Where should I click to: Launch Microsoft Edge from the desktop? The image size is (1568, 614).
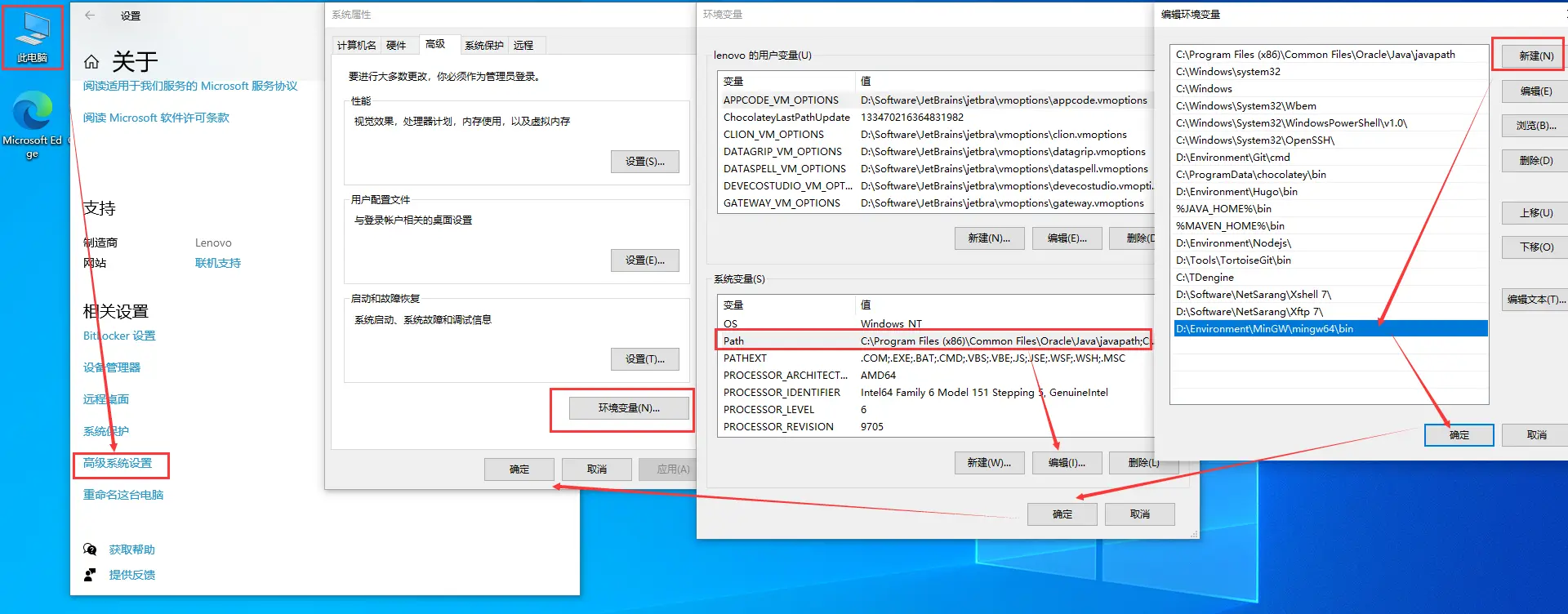pyautogui.click(x=33, y=124)
